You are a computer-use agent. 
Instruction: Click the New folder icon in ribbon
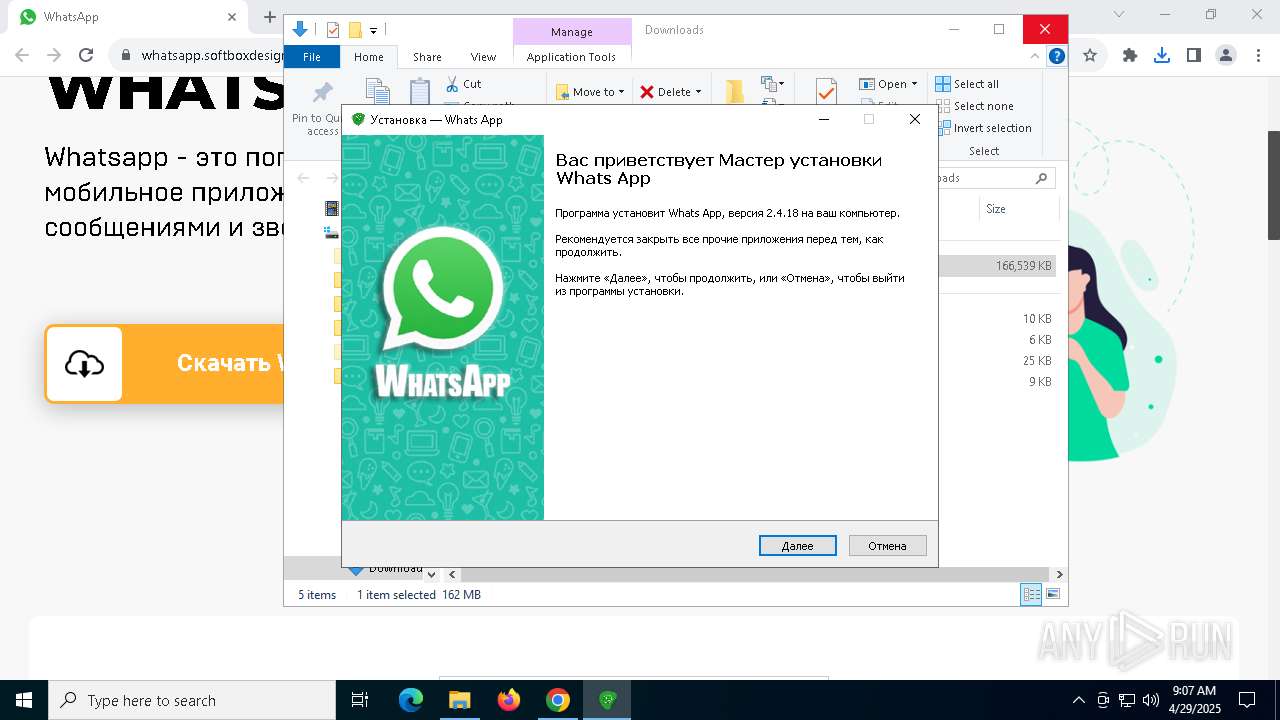click(x=735, y=91)
